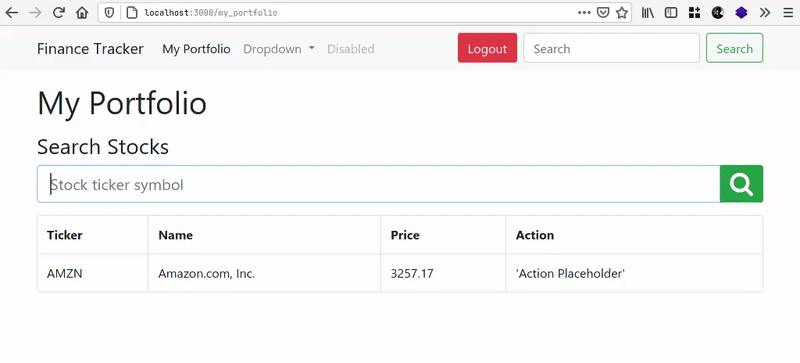Expand the Dropdown menu in the navbar

279,49
